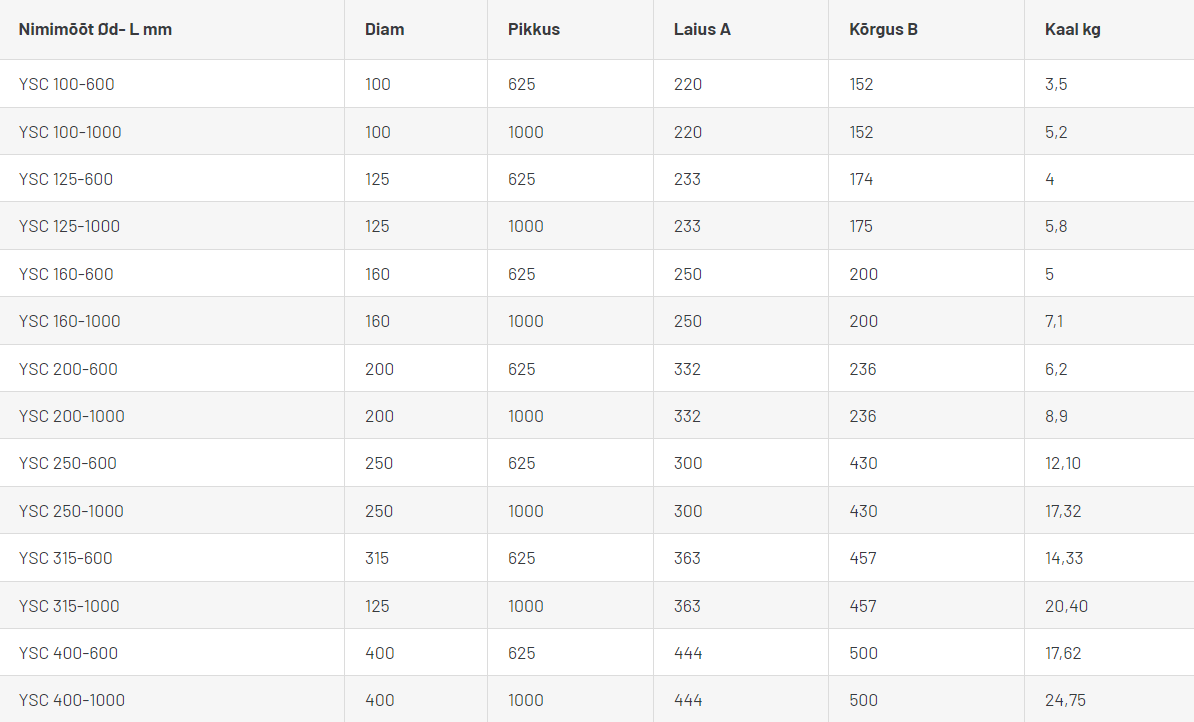1194x722 pixels.
Task: Click the Nimimõõt Ød- L mm column header
Action: point(95,29)
